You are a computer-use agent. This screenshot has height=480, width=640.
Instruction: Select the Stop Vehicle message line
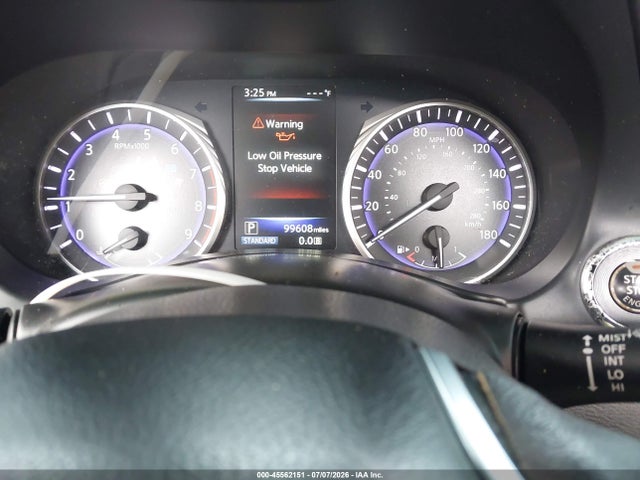tap(284, 168)
